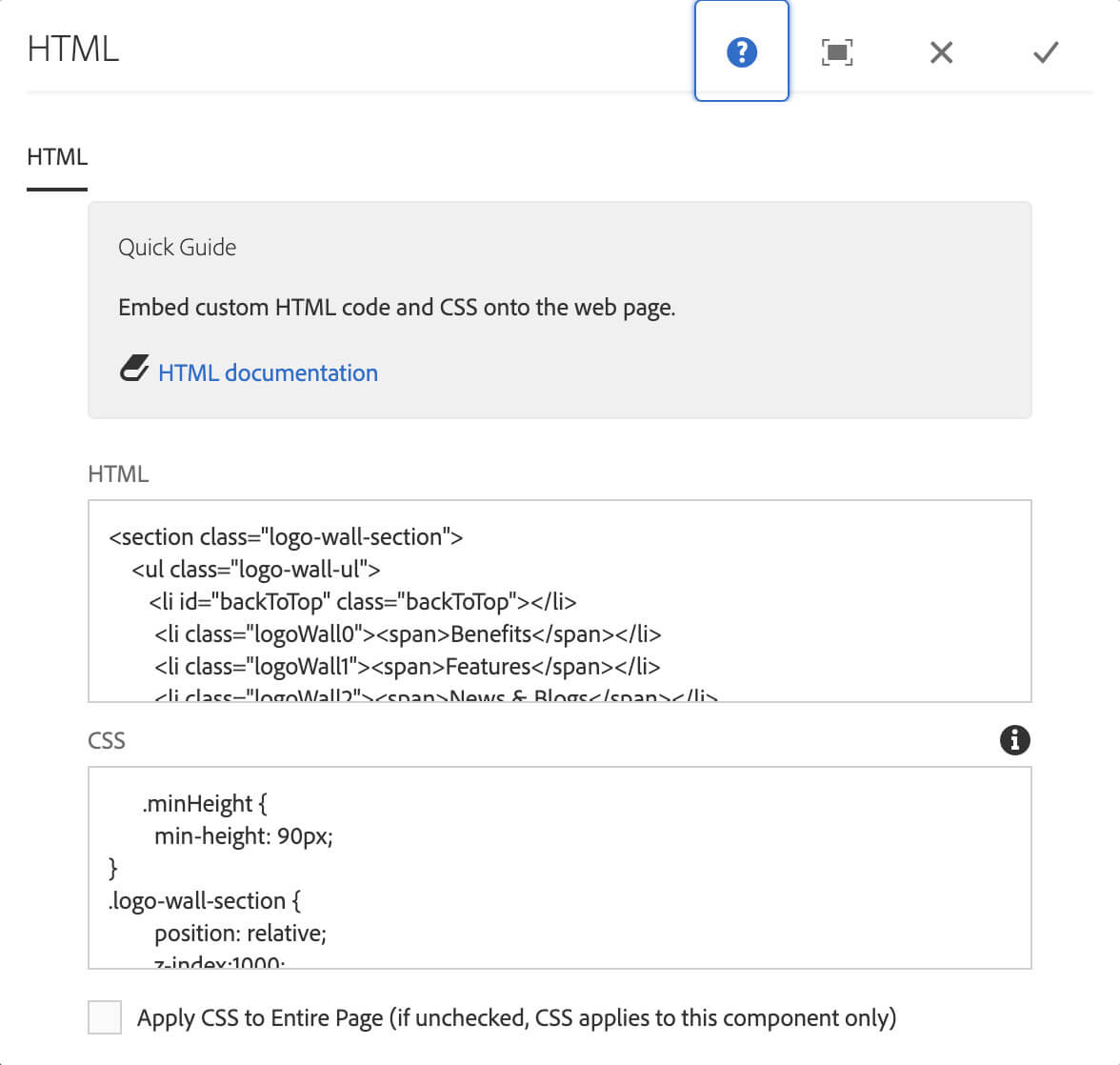1120x1065 pixels.
Task: Cancel the dialog with the X icon
Action: [x=941, y=51]
